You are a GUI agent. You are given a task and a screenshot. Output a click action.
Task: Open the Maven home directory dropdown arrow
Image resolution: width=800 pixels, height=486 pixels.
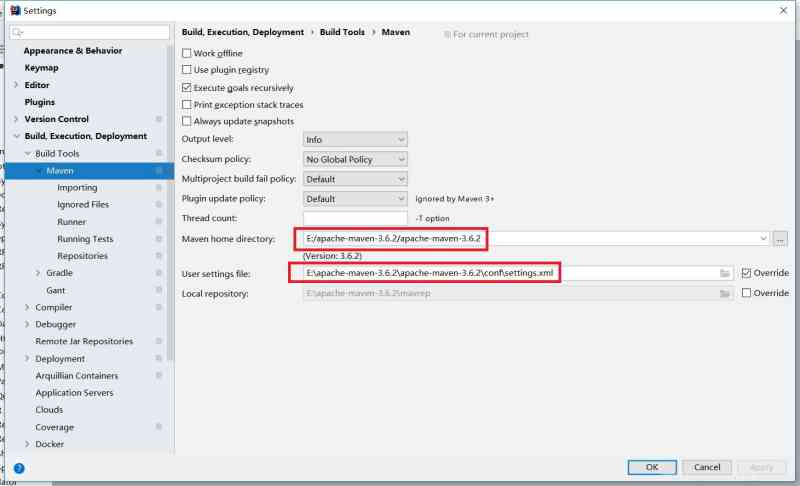click(763, 238)
